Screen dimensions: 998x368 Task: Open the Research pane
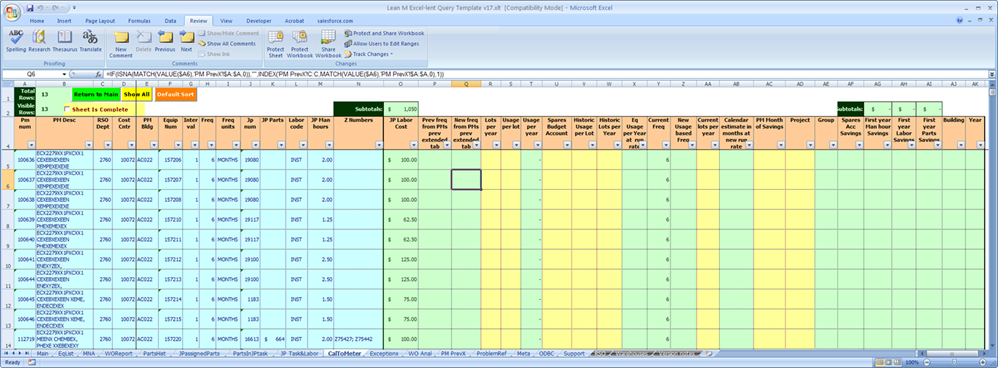point(39,41)
